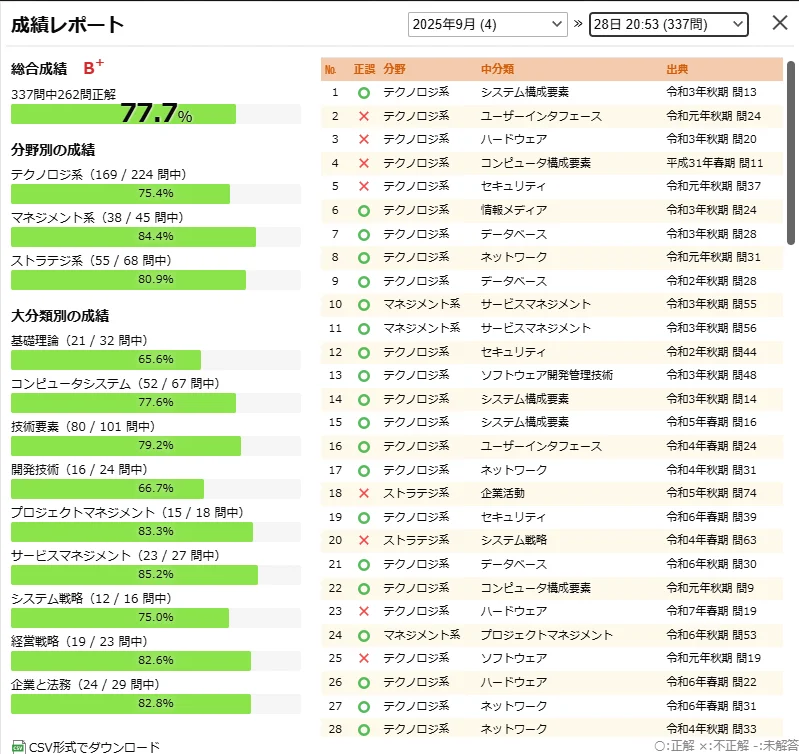This screenshot has height=754, width=799.
Task: Click the 企業と法務 (24 / 29 問中) label
Action: (x=85, y=684)
